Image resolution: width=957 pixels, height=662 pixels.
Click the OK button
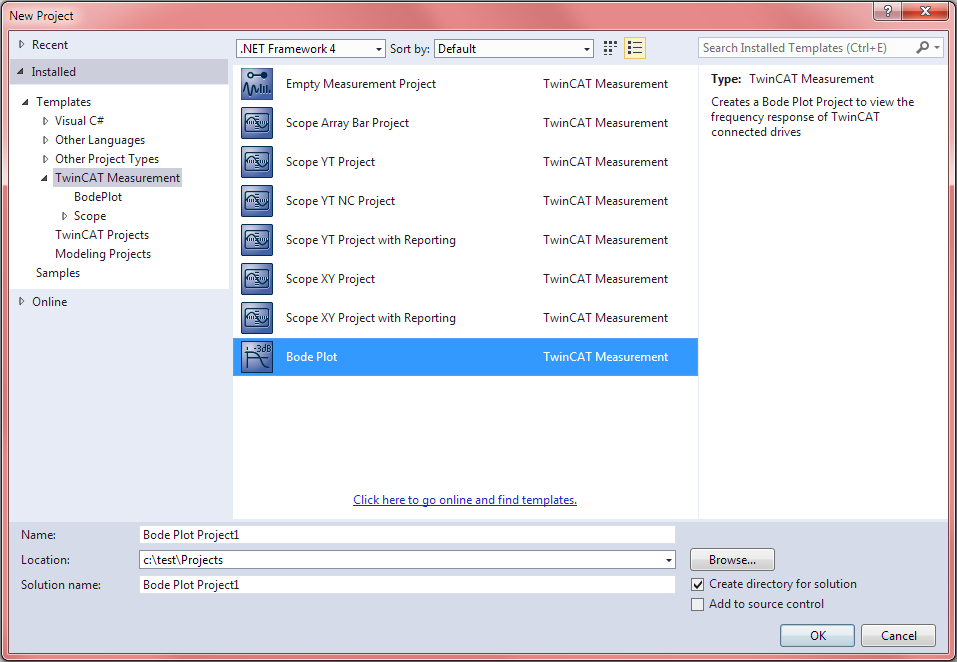817,636
